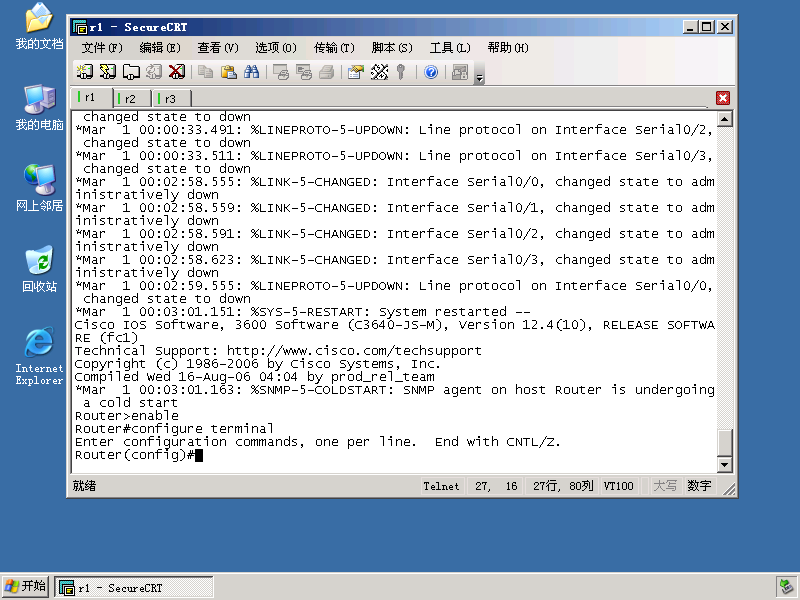
Task: Switch to the r3 tab
Action: 171,98
